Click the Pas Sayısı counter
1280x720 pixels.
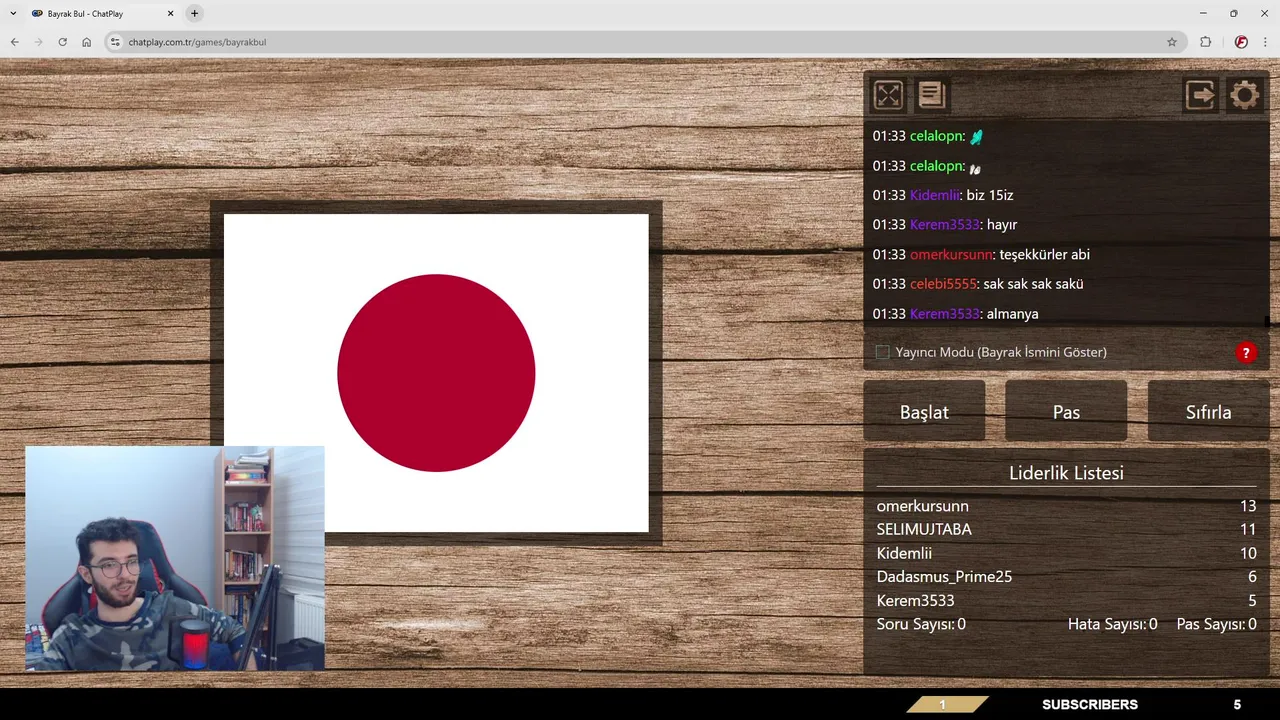1216,624
